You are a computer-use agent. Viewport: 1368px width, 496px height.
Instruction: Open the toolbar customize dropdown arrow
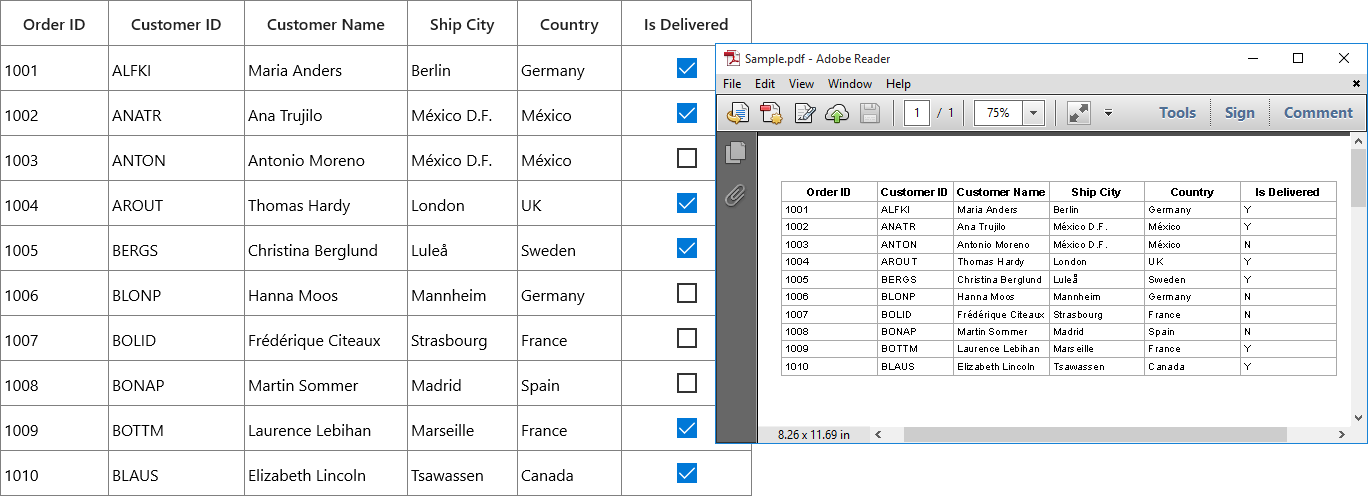pyautogui.click(x=1108, y=113)
